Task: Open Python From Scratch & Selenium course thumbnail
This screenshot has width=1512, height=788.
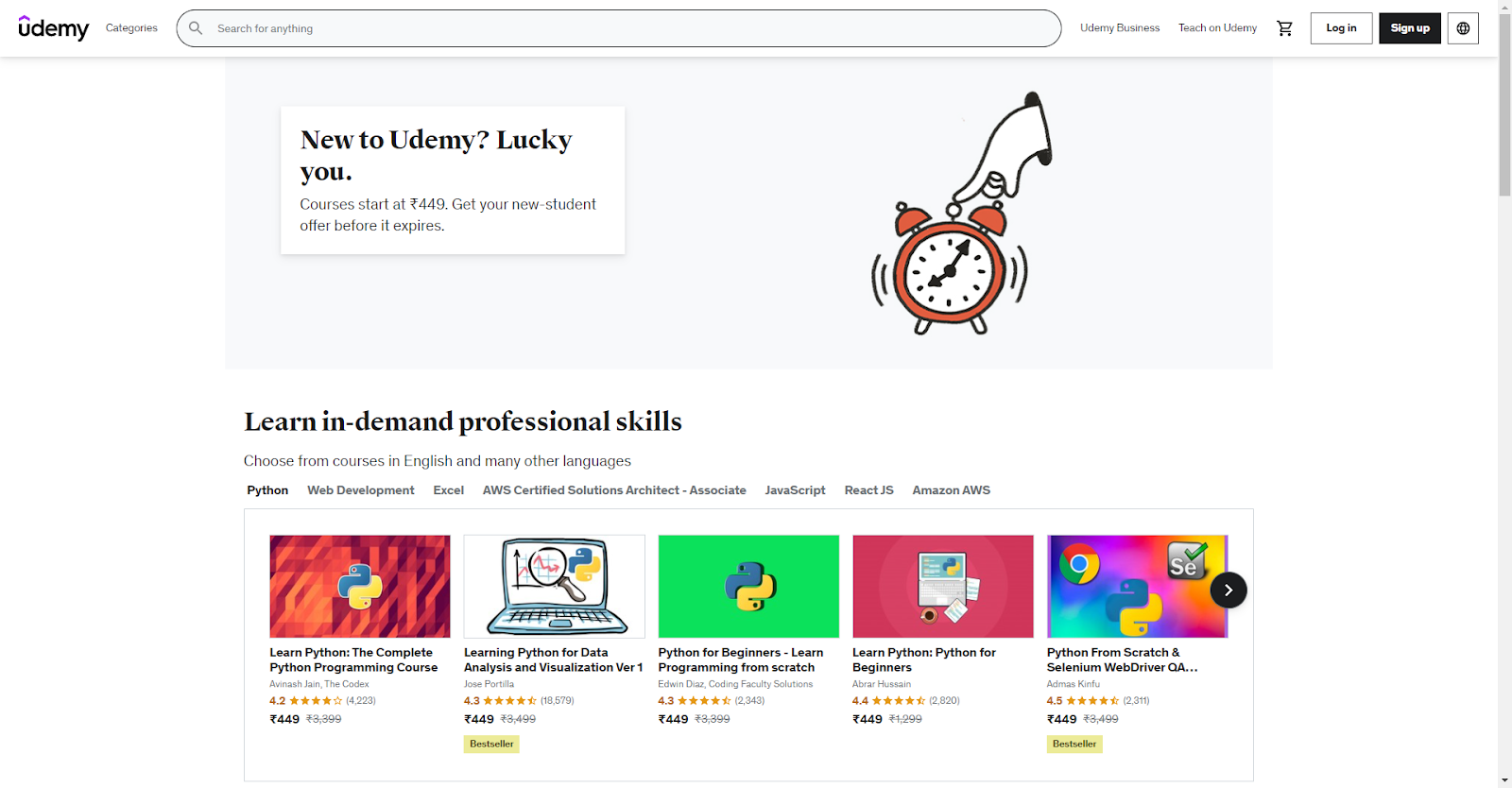Action: [x=1137, y=587]
